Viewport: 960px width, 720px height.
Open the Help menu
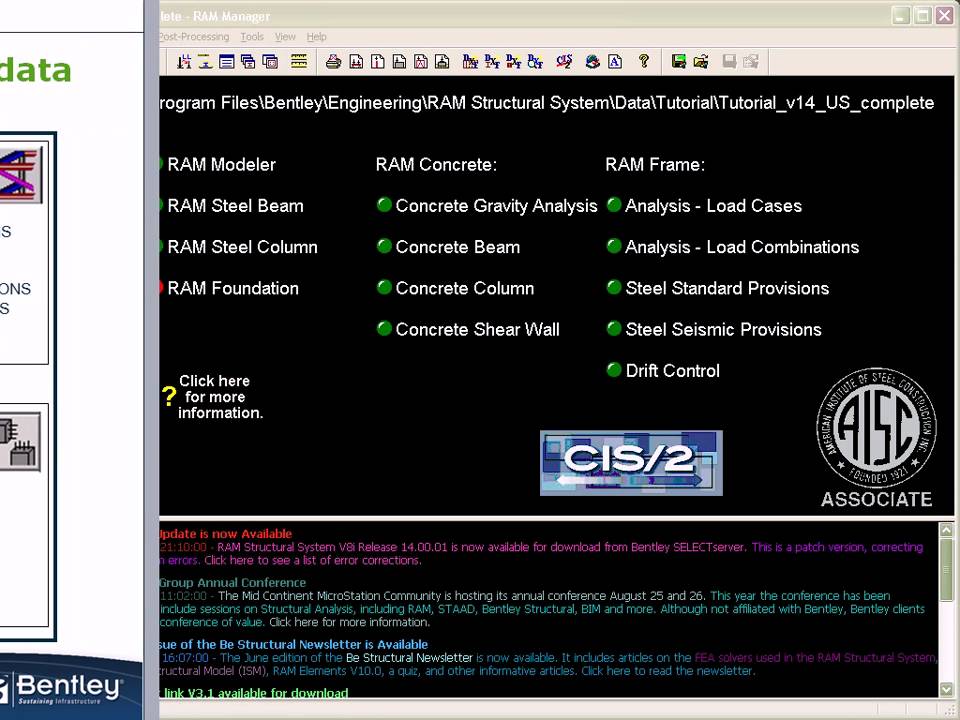tap(317, 37)
